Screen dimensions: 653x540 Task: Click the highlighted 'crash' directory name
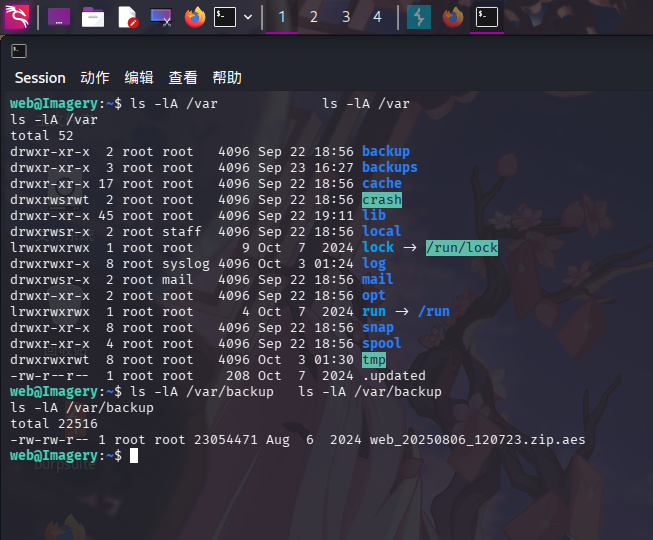point(382,200)
